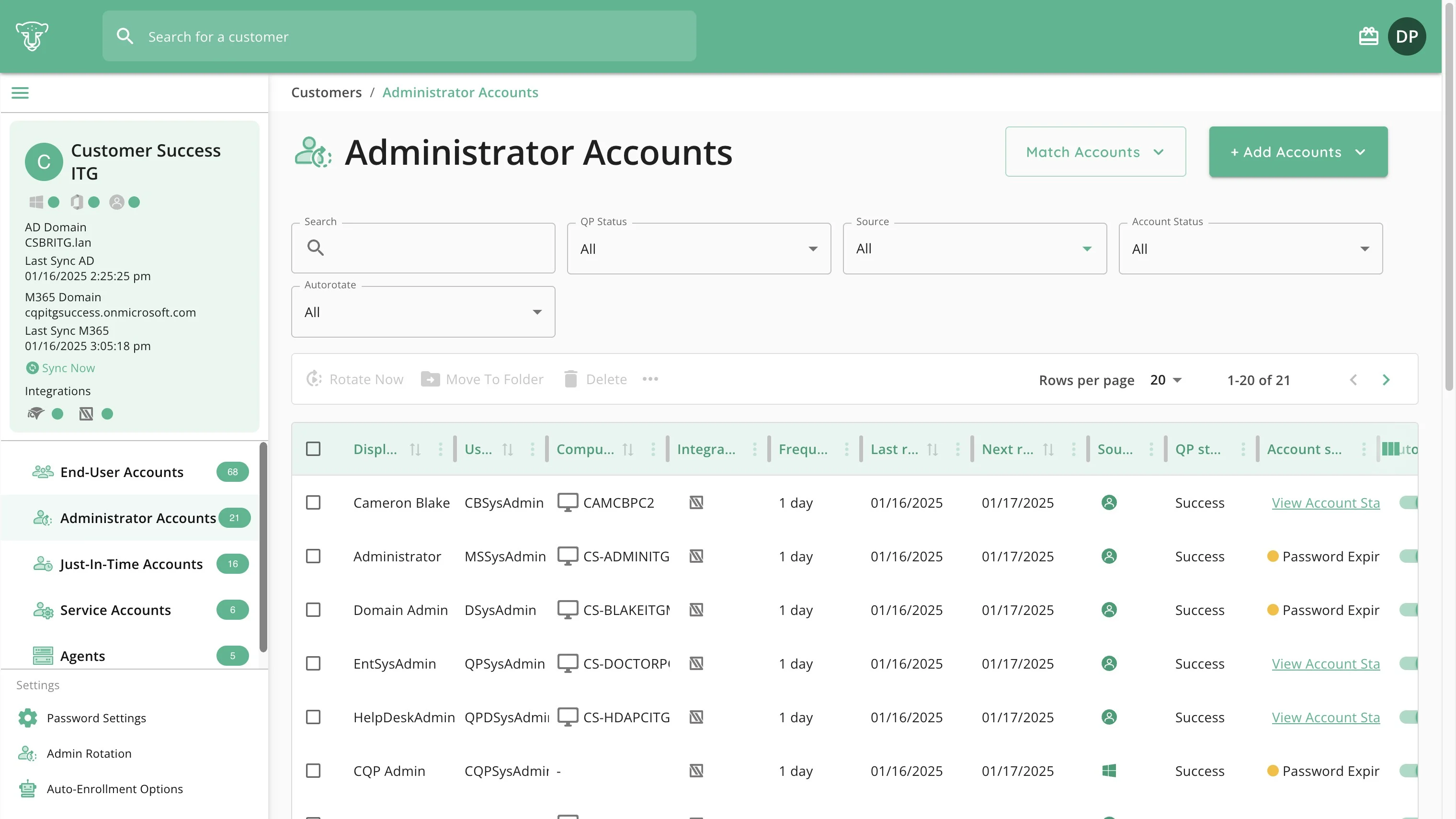The width and height of the screenshot is (1456, 819).
Task: Tick the CQP Admin row checkbox
Action: tap(313, 771)
